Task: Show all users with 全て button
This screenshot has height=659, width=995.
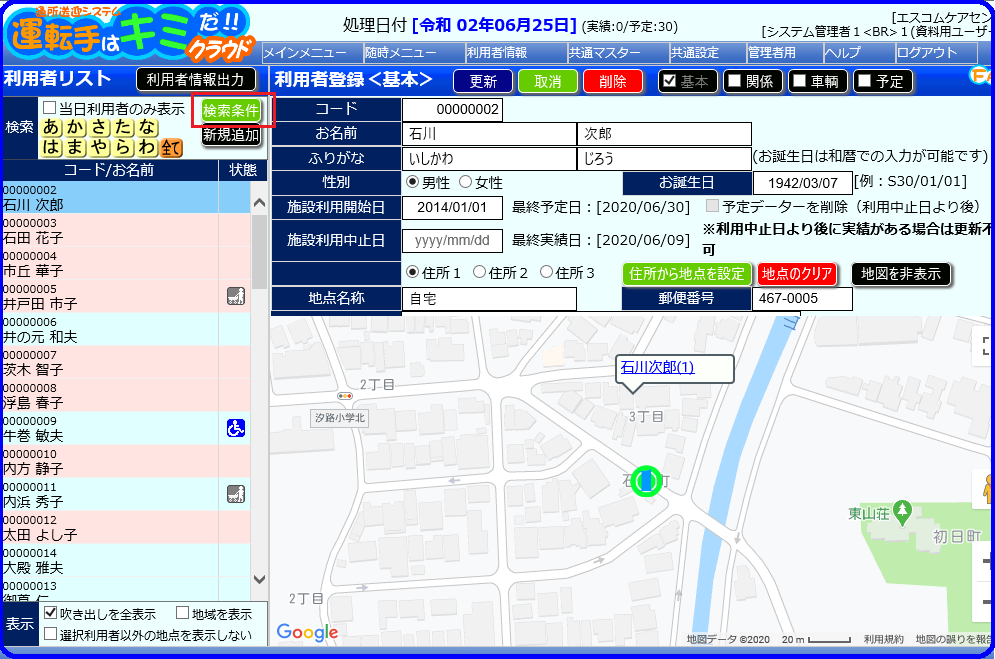Action: 171,148
